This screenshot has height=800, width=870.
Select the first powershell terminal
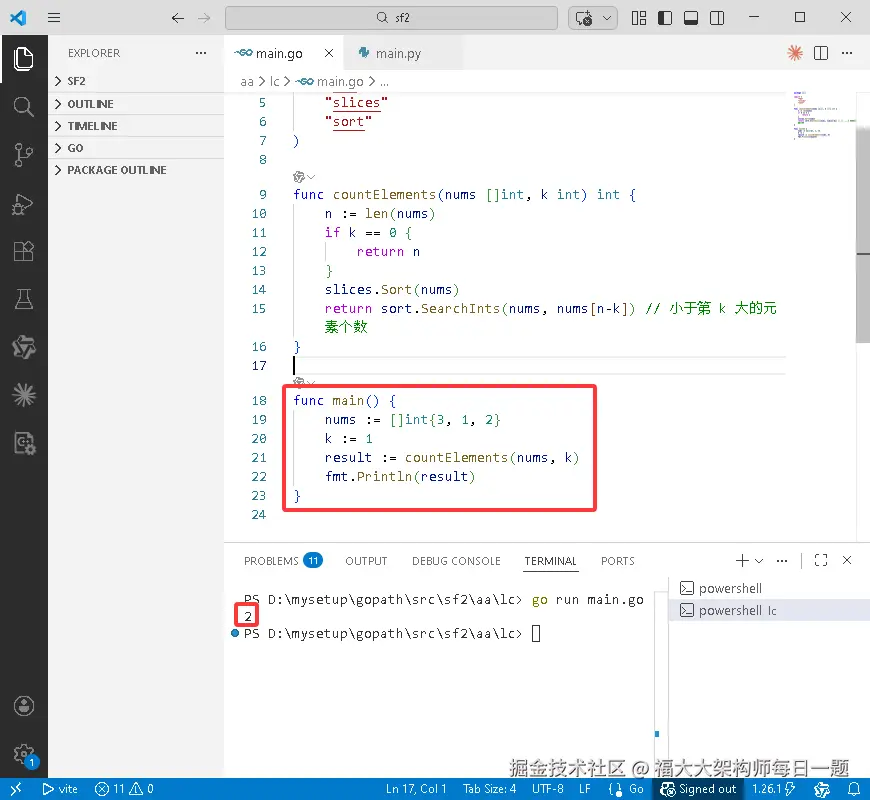(x=769, y=588)
